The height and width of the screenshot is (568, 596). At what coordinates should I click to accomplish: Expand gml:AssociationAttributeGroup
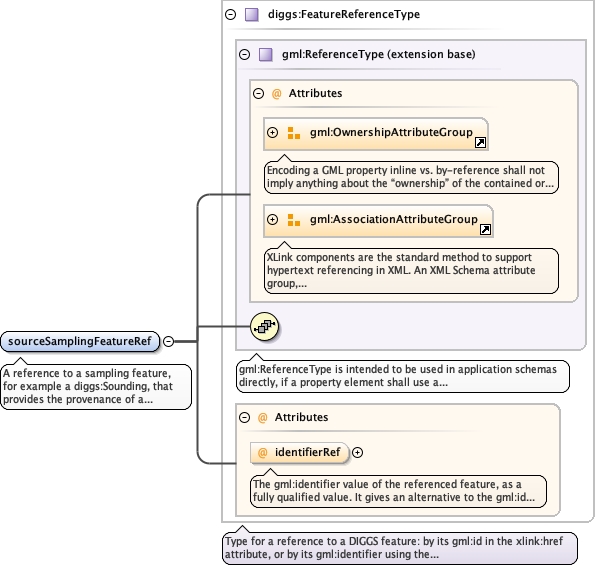[x=272, y=219]
